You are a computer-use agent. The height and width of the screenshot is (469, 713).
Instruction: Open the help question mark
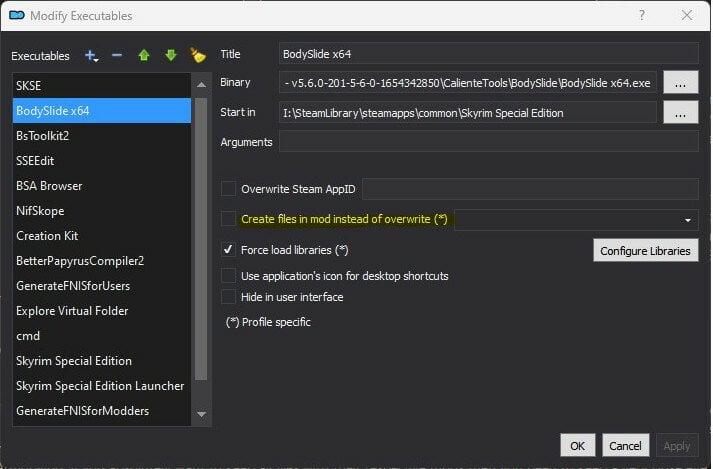point(642,15)
